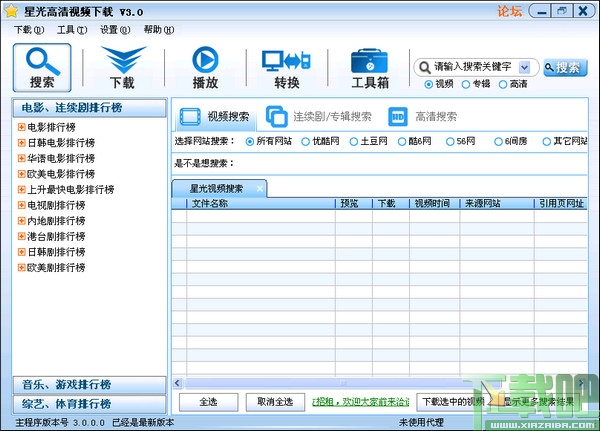Screen dimensions: 600x431
Task: Open the 论坛 forum link
Action: 509,11
